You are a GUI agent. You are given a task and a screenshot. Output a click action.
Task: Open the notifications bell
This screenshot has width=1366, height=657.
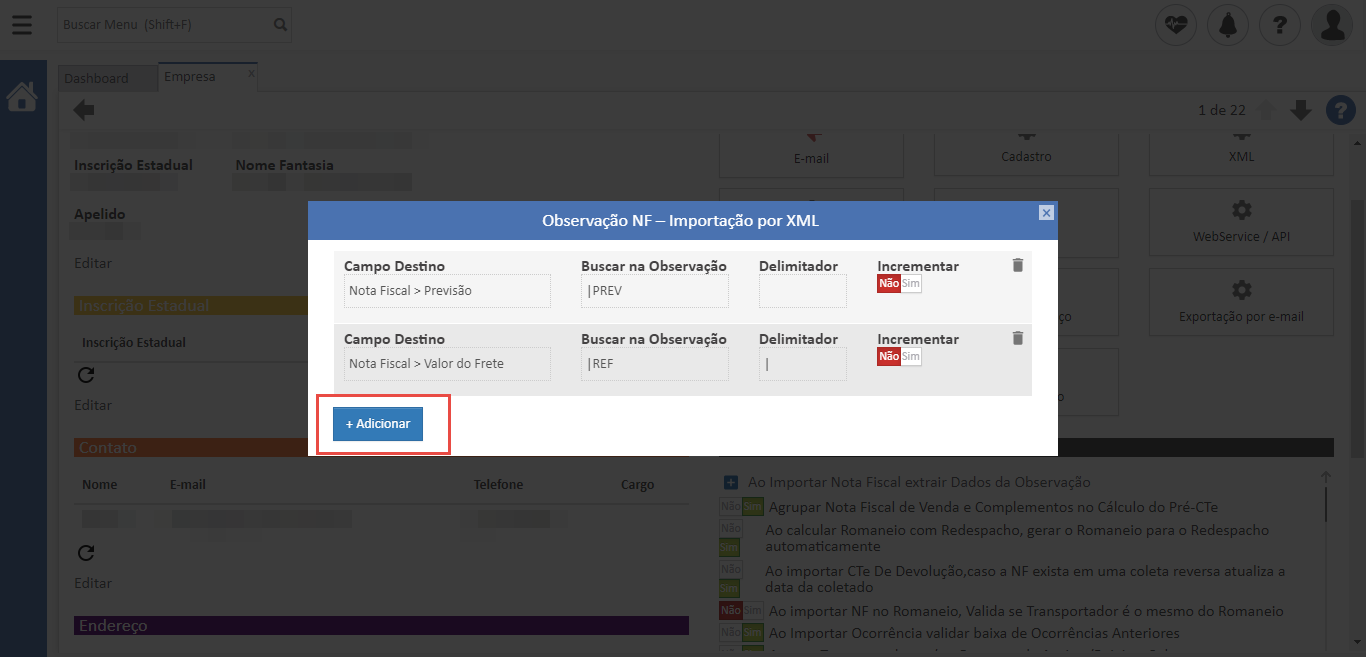coord(1227,25)
